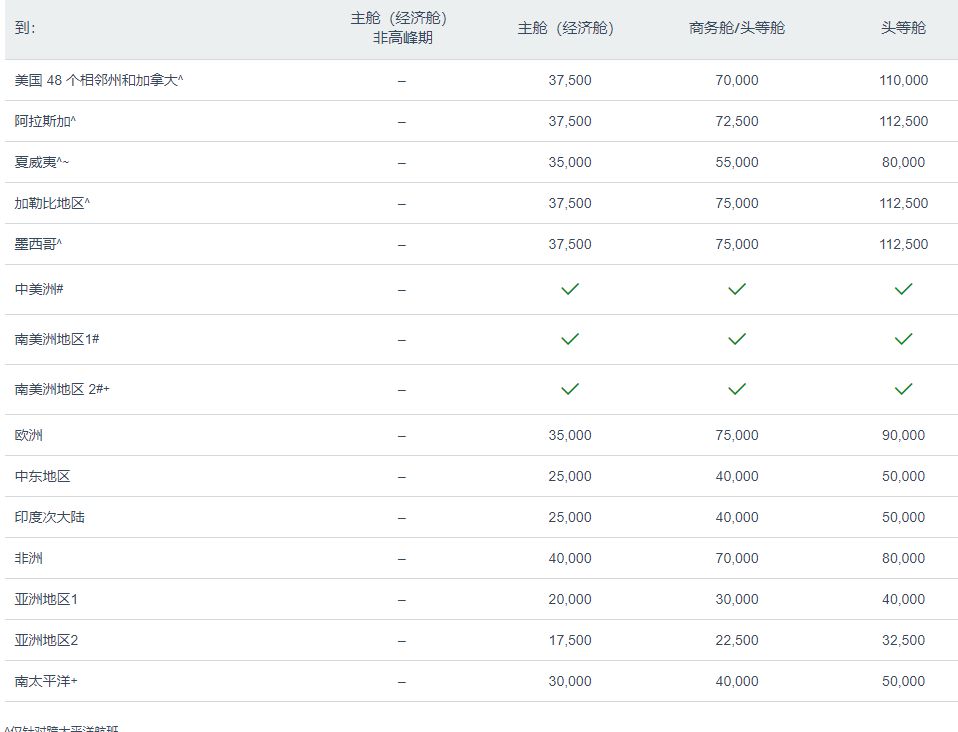Click the 17,500 economy miles value
This screenshot has height=732, width=958.
[x=570, y=640]
